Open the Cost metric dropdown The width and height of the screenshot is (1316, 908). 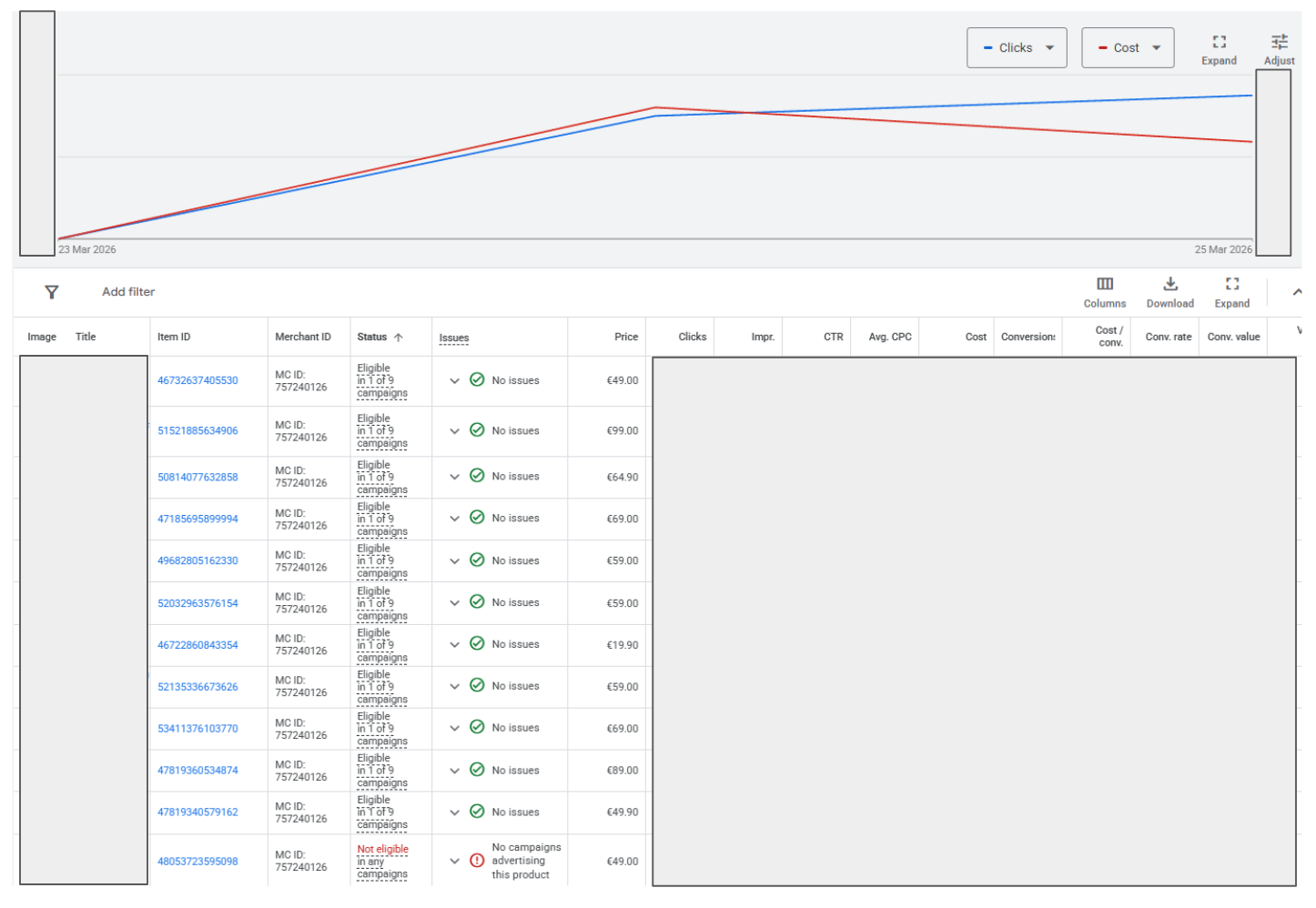pyautogui.click(x=1128, y=47)
